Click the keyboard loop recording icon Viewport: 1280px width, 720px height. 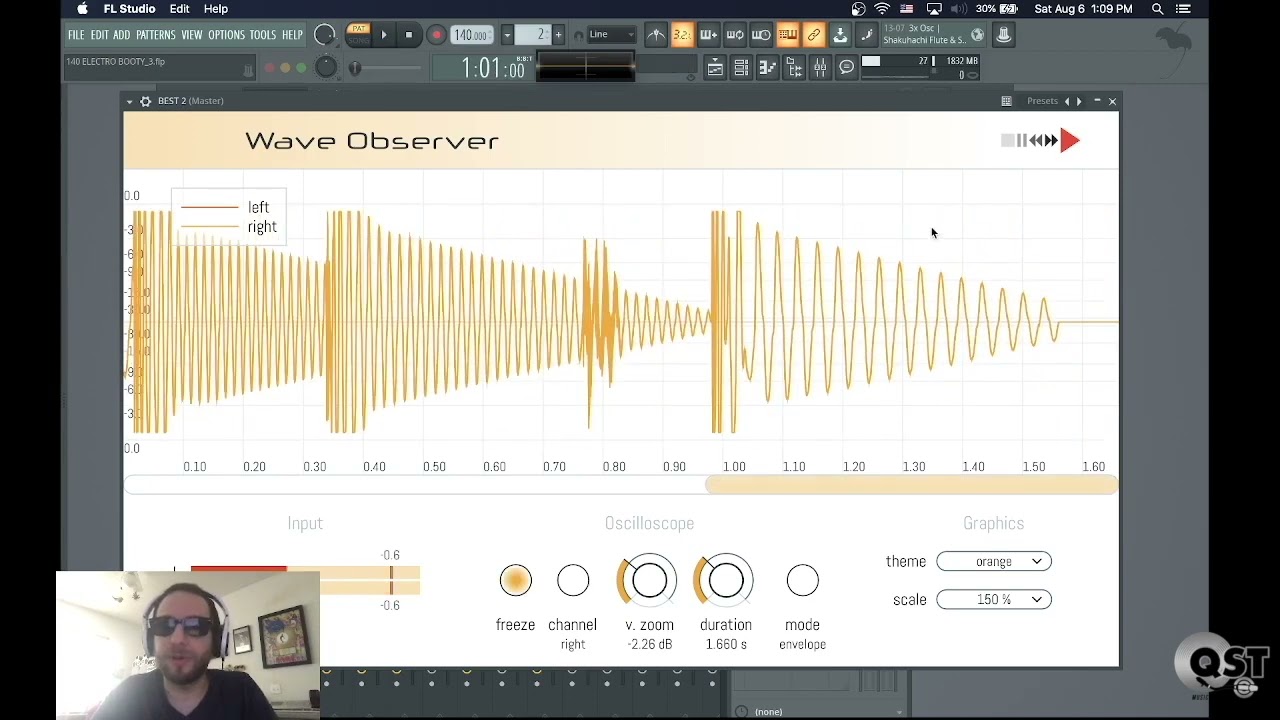735,35
